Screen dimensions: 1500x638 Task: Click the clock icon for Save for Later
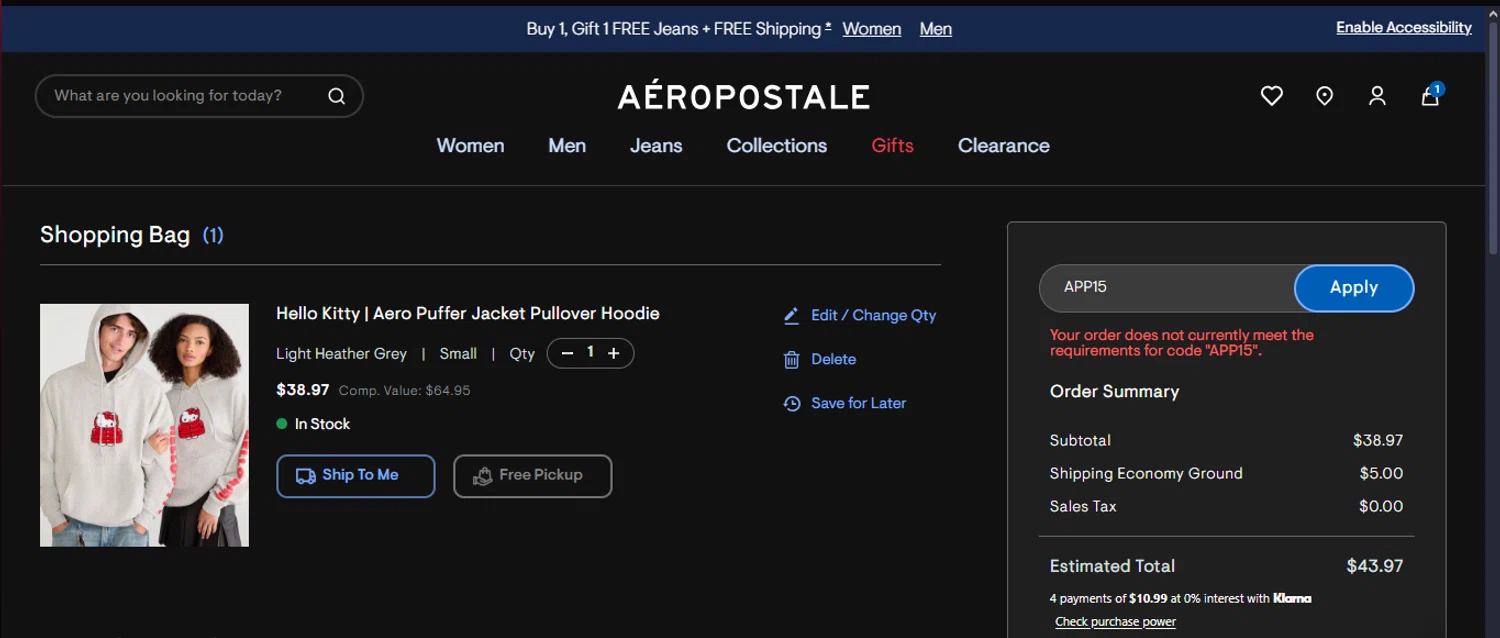pyautogui.click(x=791, y=403)
